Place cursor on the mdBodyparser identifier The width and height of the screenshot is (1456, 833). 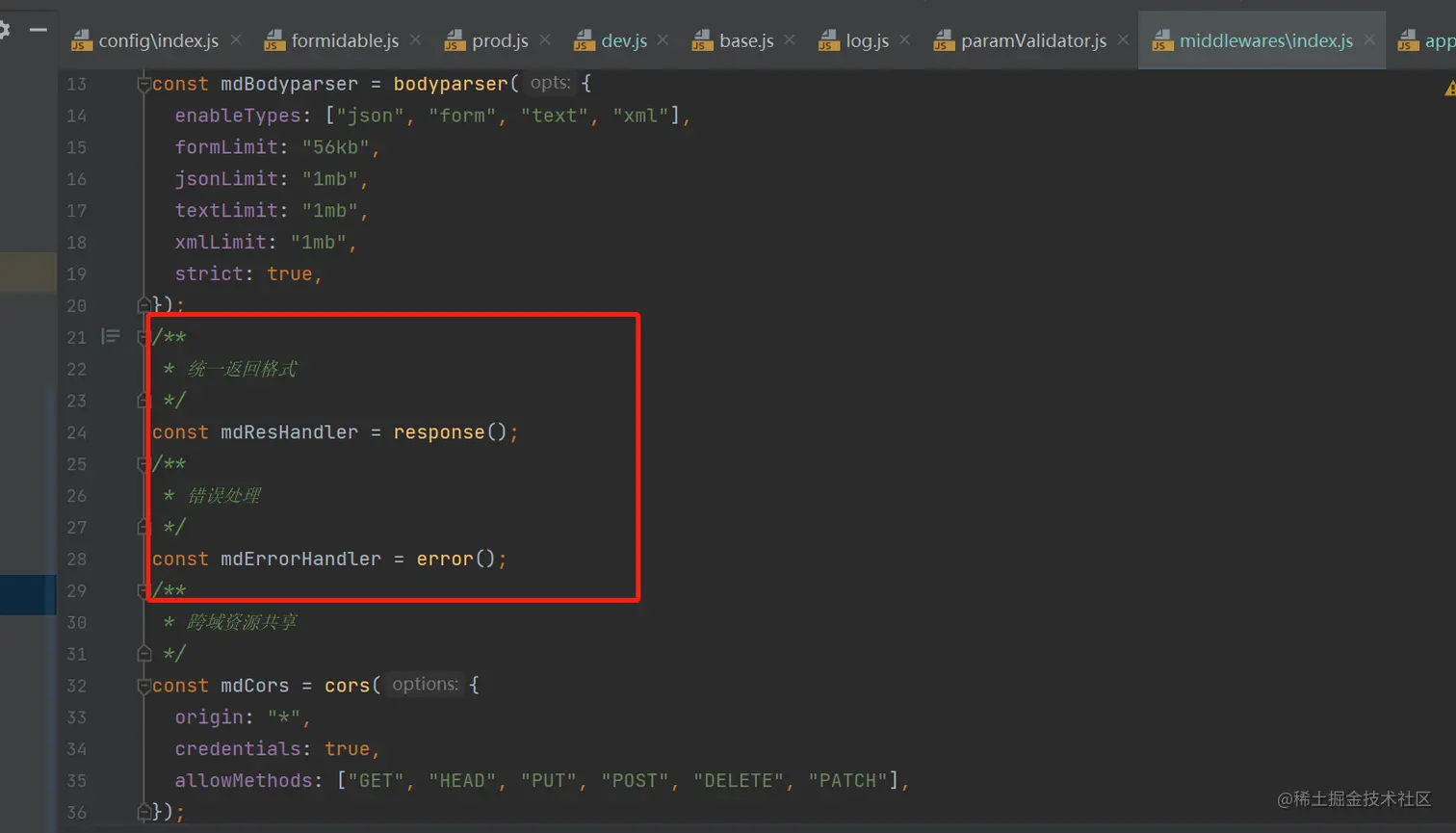pyautogui.click(x=289, y=84)
